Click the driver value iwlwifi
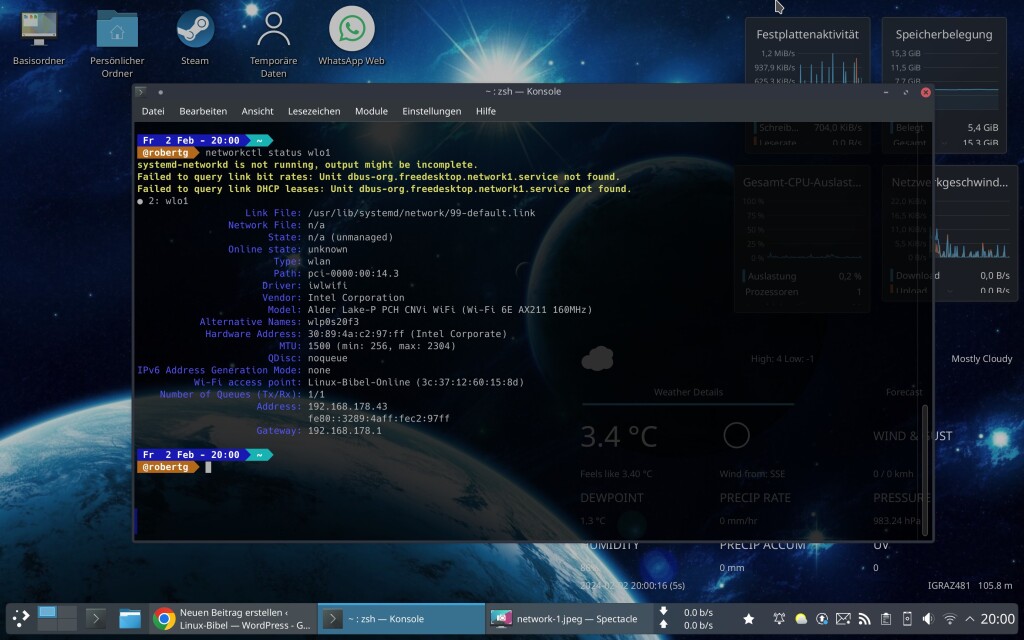 coord(327,285)
